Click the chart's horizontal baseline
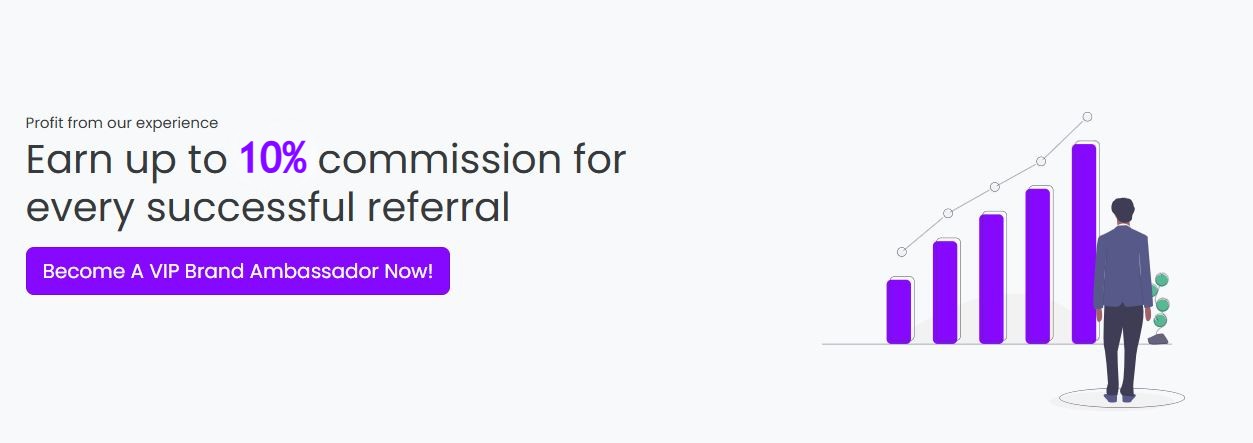This screenshot has height=443, width=1253. 850,344
